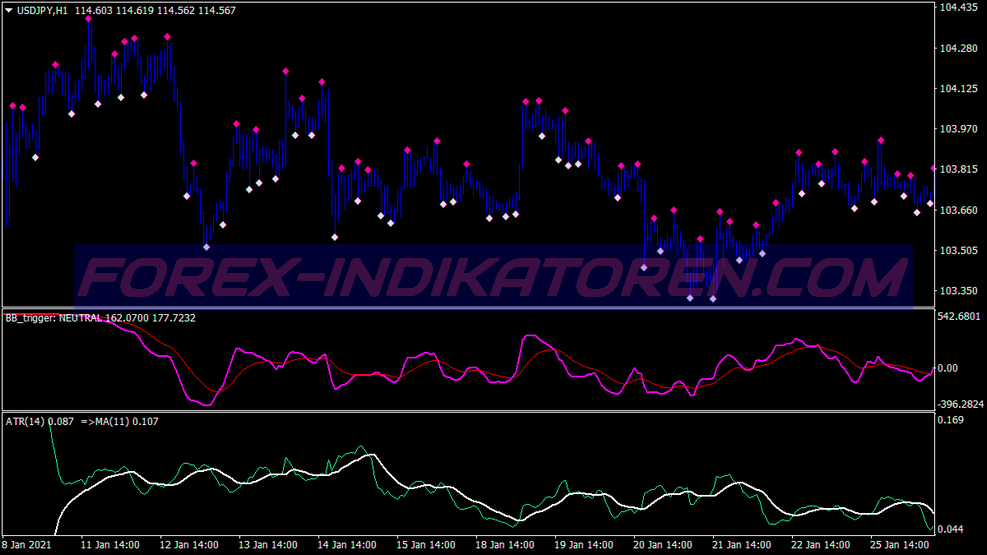The image size is (987, 555).
Task: Click the 103.350 price scale label
Action: point(959,291)
